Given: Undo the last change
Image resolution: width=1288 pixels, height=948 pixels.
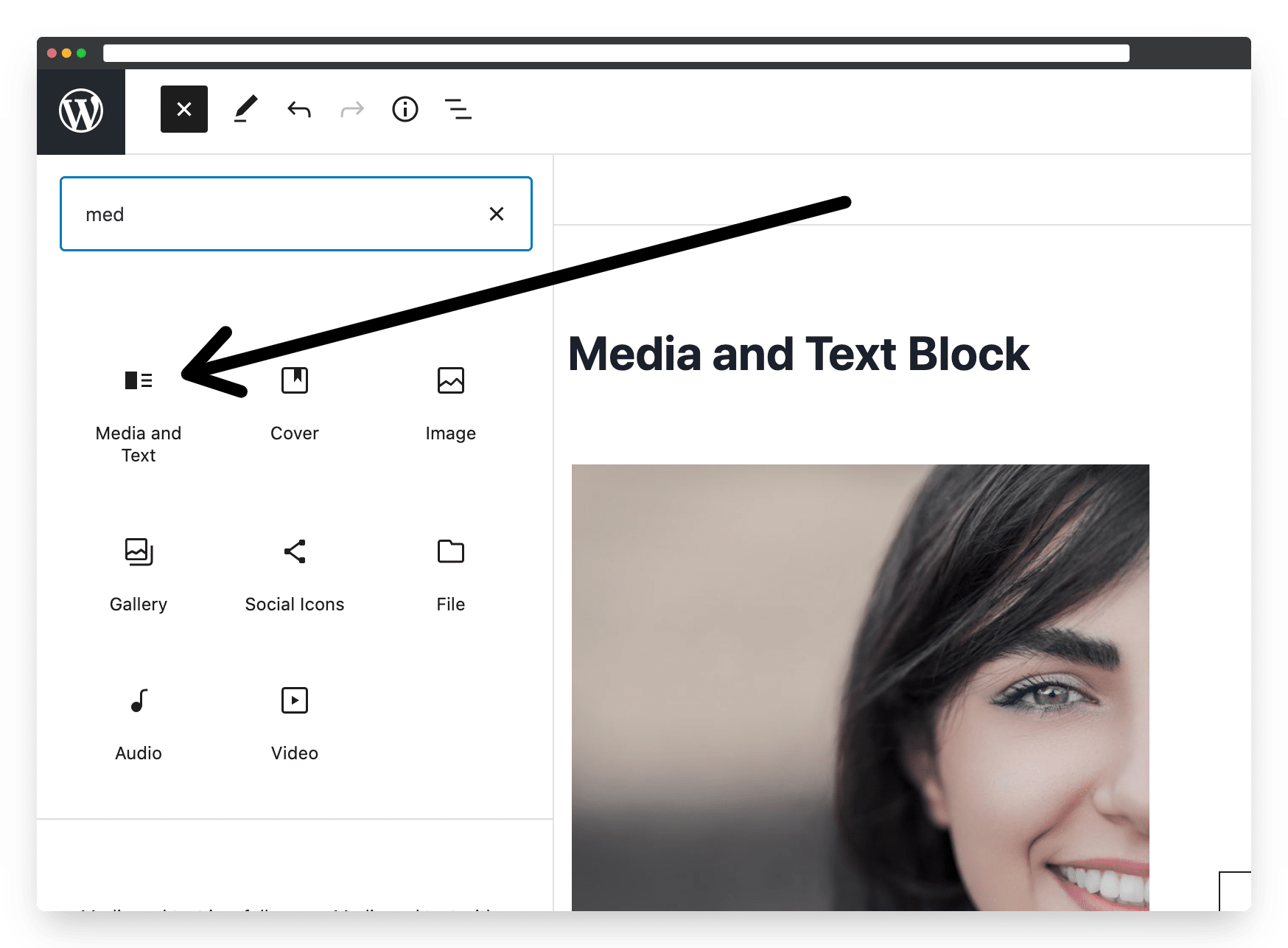Looking at the screenshot, I should 299,110.
